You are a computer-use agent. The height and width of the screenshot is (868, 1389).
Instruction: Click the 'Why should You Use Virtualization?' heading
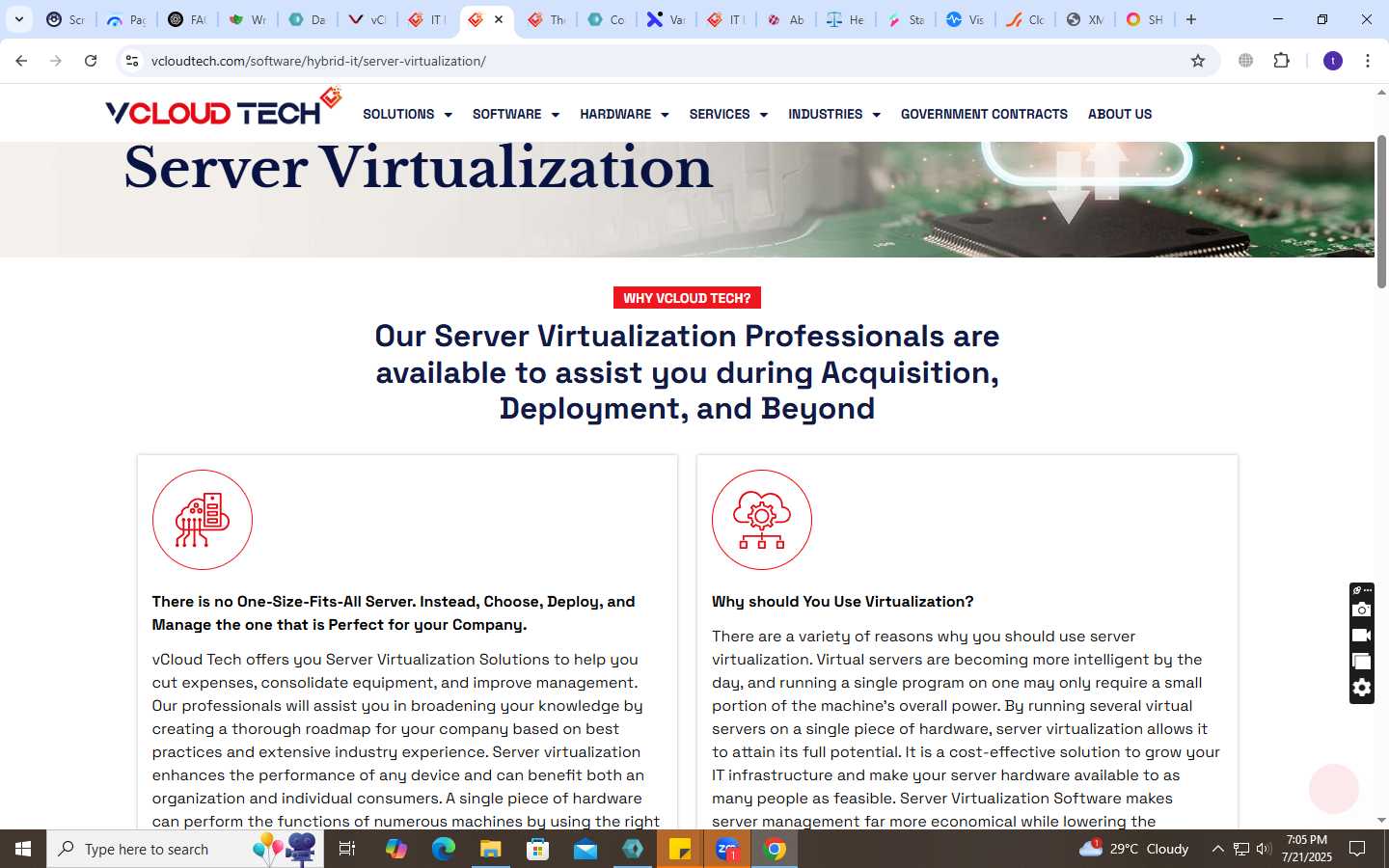tap(842, 601)
